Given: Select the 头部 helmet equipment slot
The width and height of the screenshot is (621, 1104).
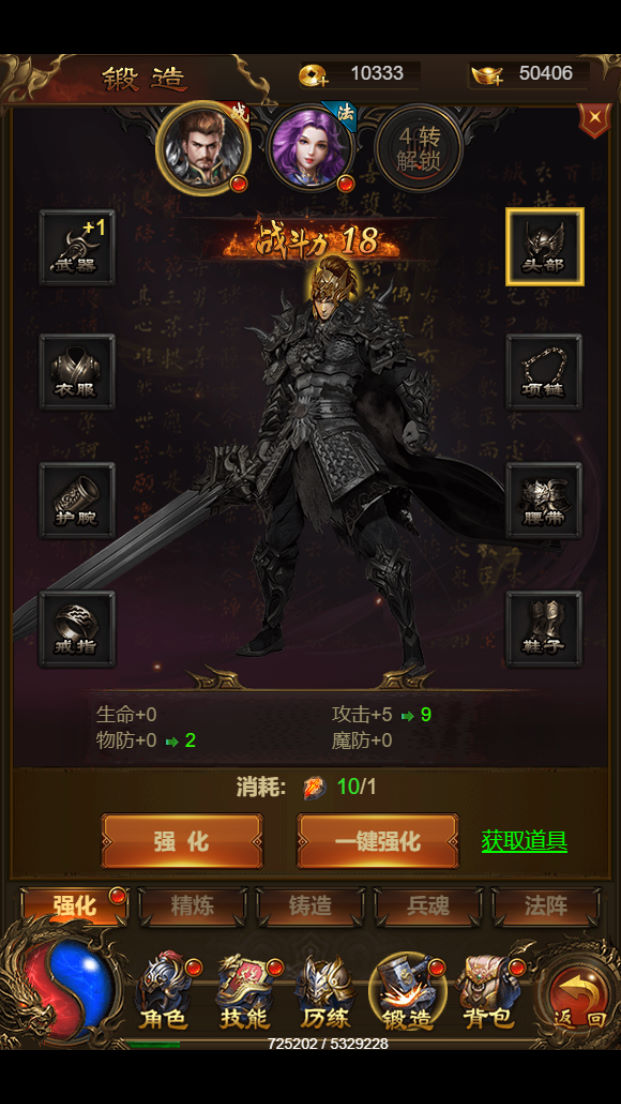Looking at the screenshot, I should click(544, 247).
